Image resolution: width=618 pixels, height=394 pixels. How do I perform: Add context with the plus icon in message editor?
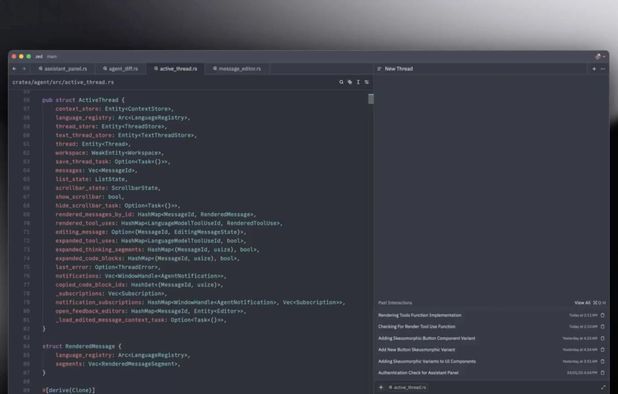pos(381,387)
